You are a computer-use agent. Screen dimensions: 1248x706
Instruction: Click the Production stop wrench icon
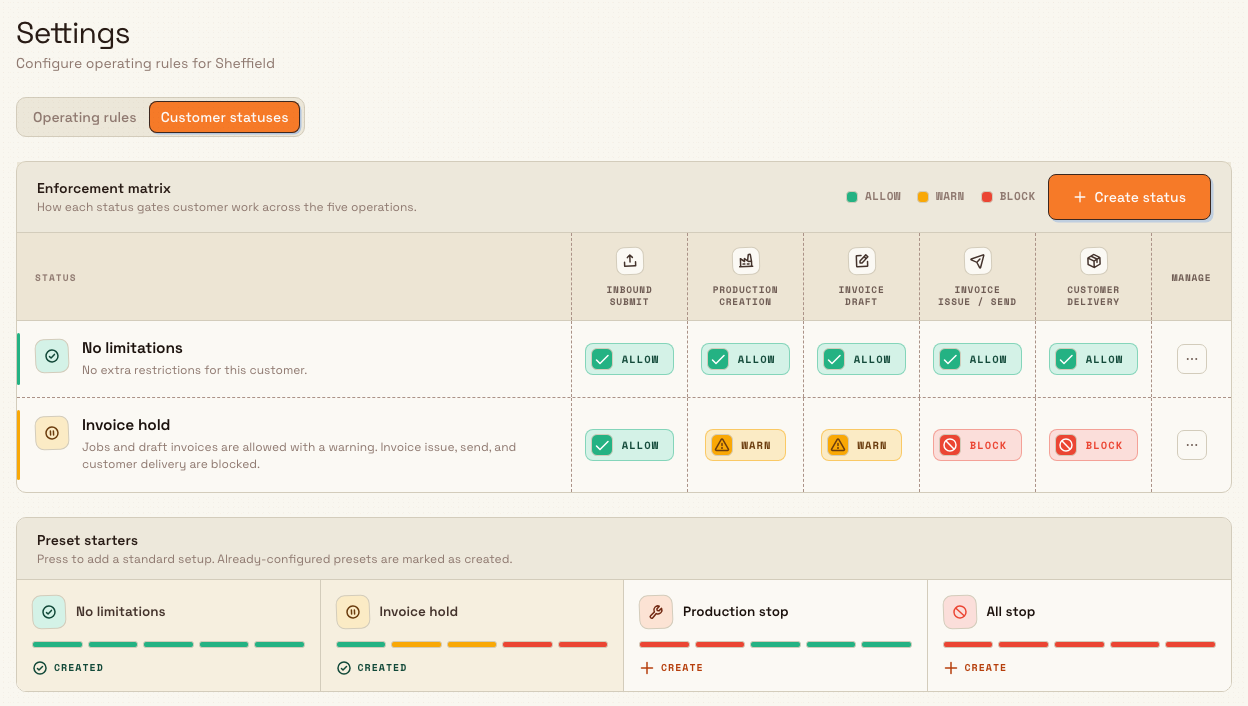(x=656, y=612)
